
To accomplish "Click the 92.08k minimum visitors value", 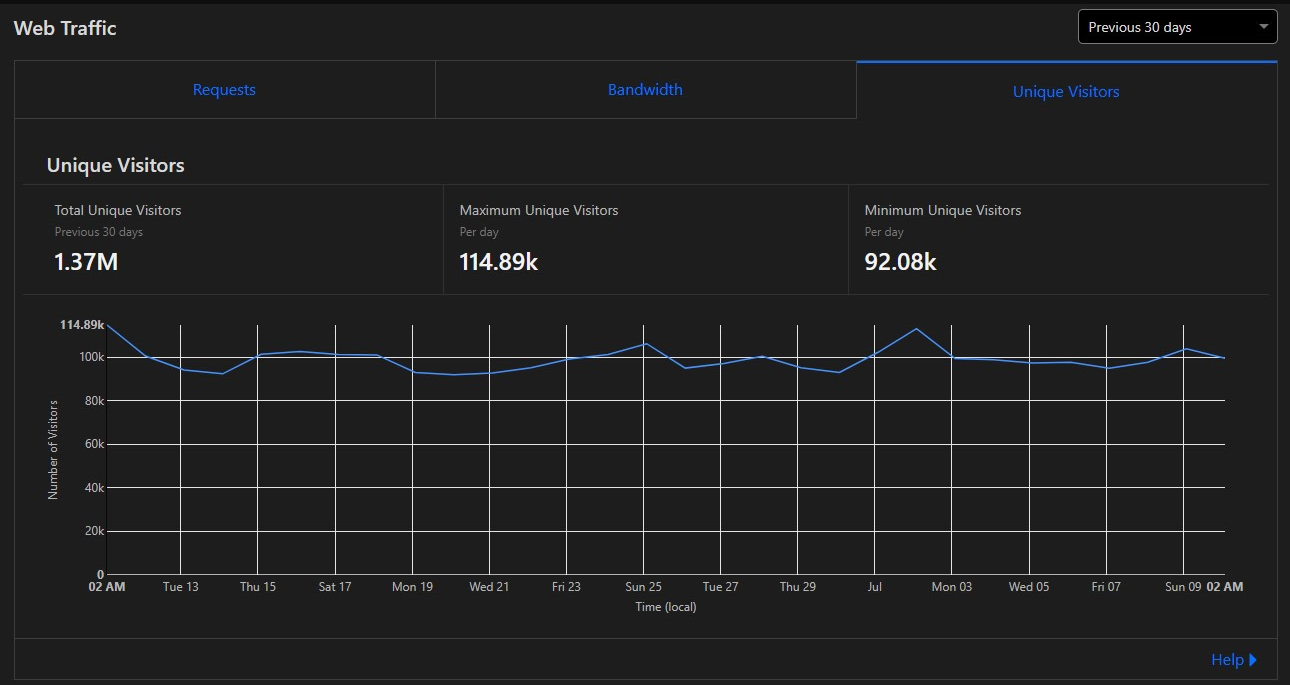I will [900, 262].
